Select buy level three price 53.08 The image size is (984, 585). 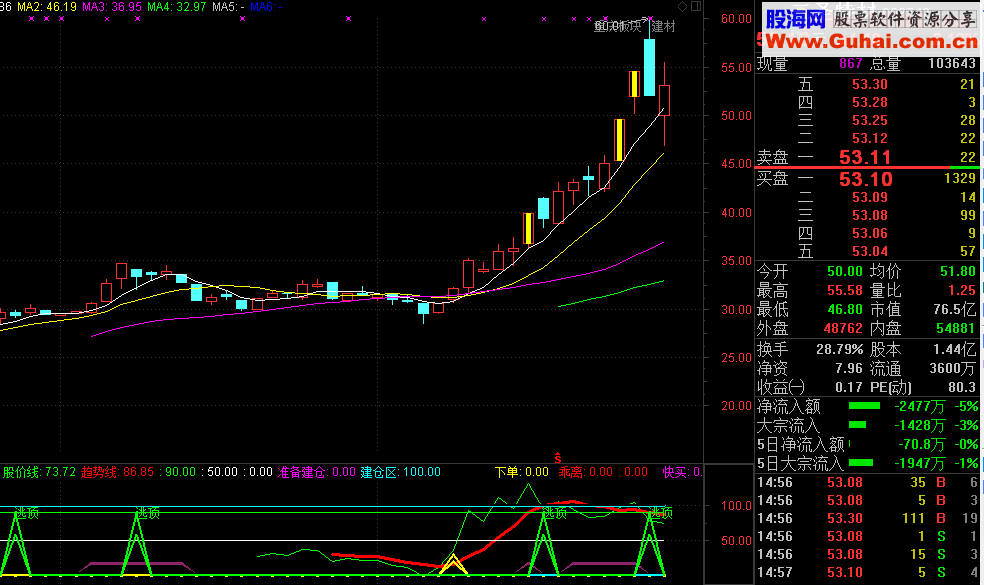point(870,215)
